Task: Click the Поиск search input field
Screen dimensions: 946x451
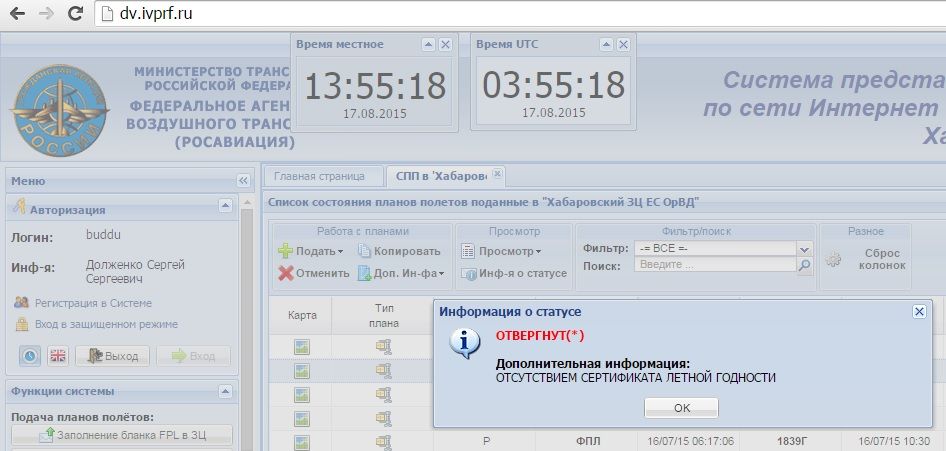Action: click(715, 265)
